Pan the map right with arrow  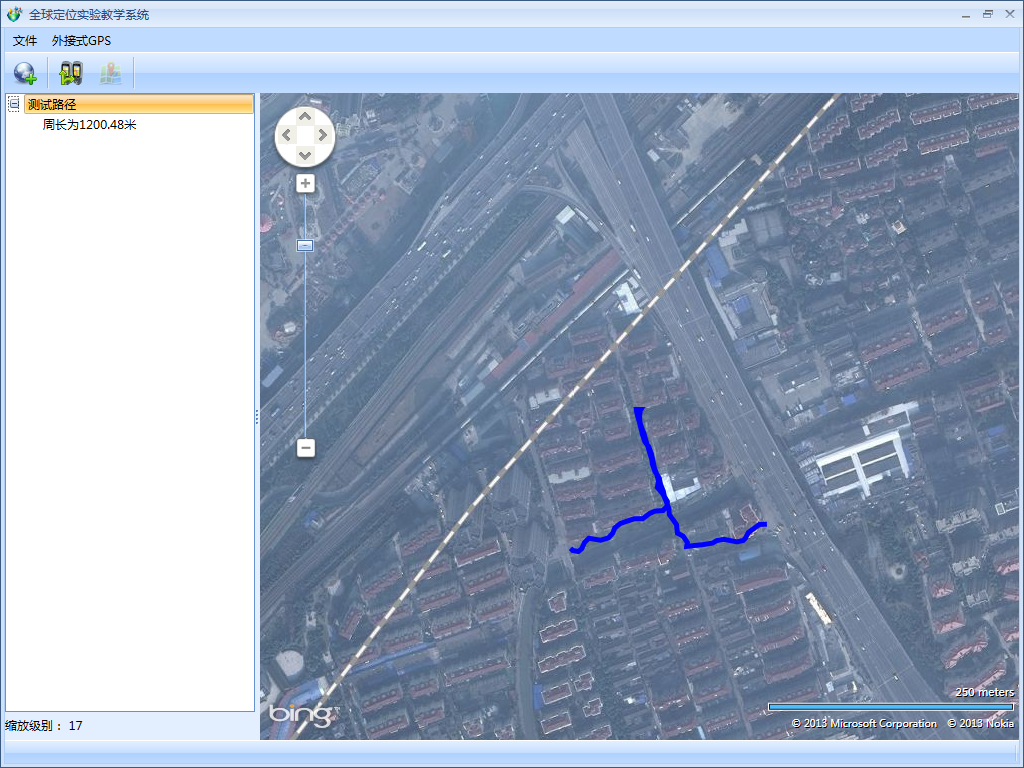point(324,135)
